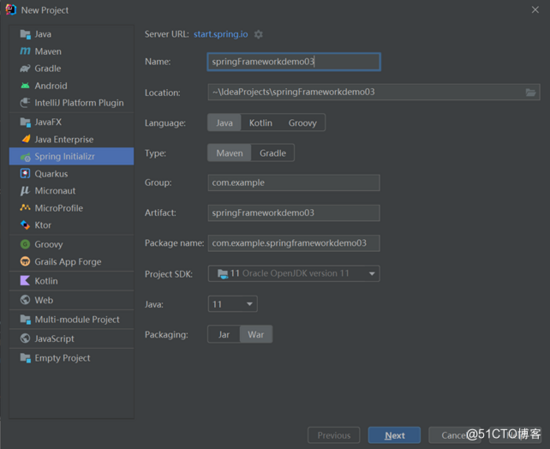550x449 pixels.
Task: Set language to Kotlin
Action: click(x=261, y=123)
